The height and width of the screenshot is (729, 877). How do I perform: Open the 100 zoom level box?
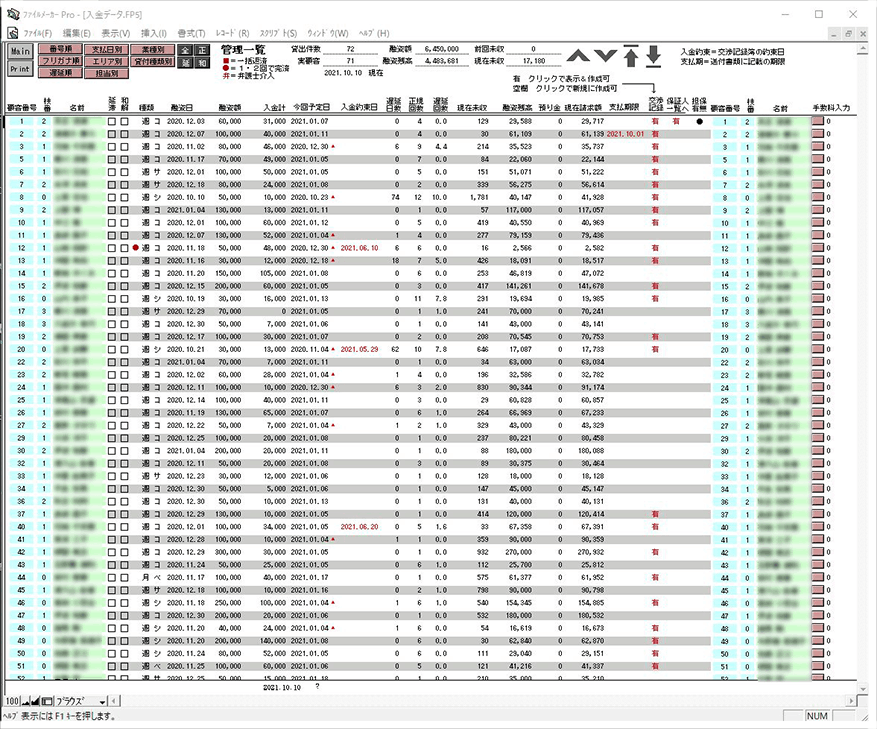(11, 701)
